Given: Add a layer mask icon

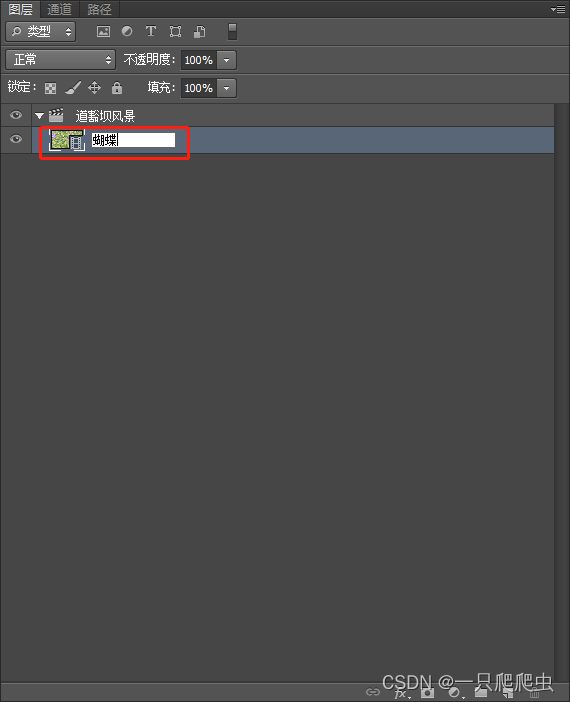Looking at the screenshot, I should pyautogui.click(x=428, y=693).
